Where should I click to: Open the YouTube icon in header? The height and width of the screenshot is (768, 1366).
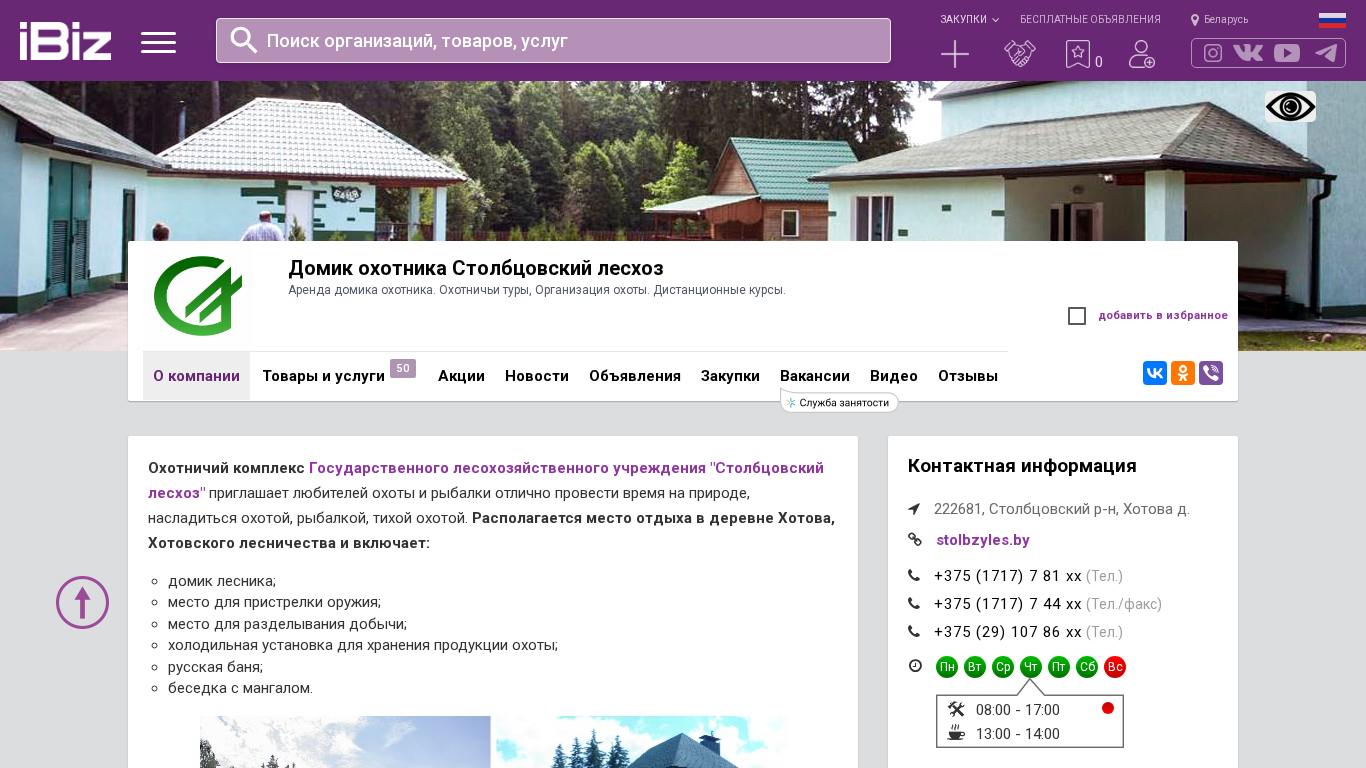1287,53
